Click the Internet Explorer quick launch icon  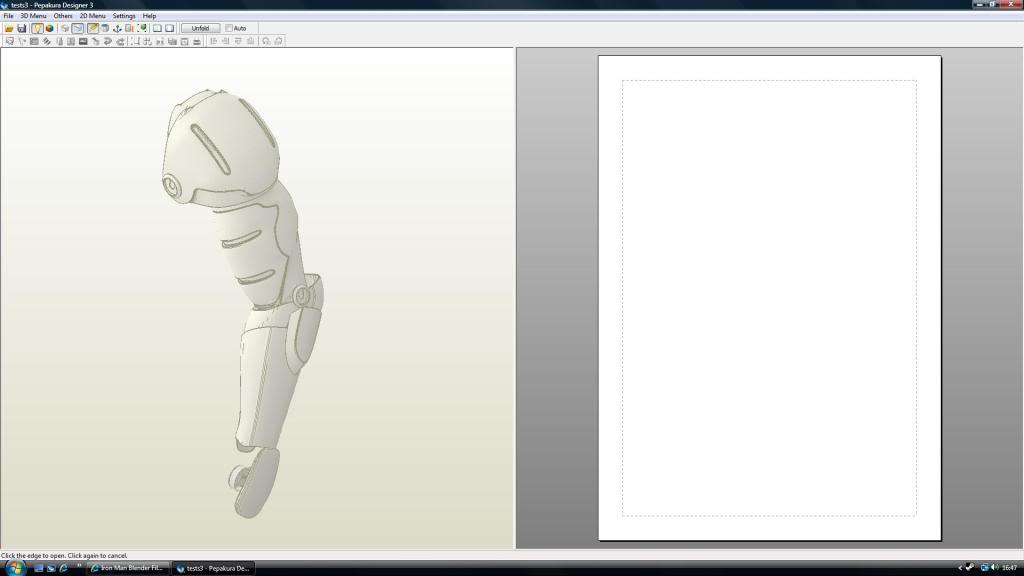tap(63, 568)
